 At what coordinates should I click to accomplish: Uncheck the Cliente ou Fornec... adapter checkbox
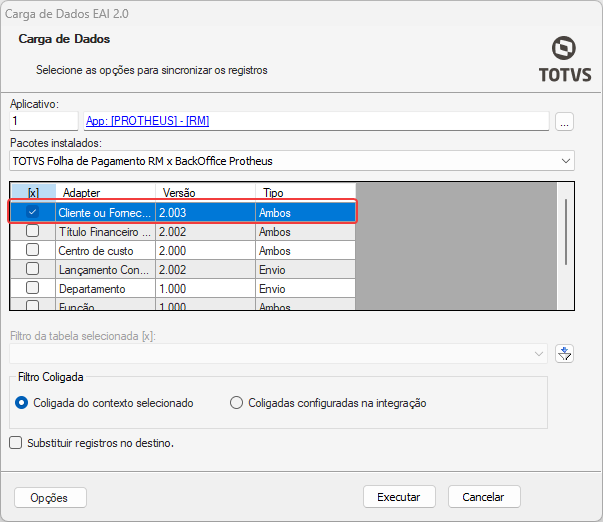(x=32, y=212)
